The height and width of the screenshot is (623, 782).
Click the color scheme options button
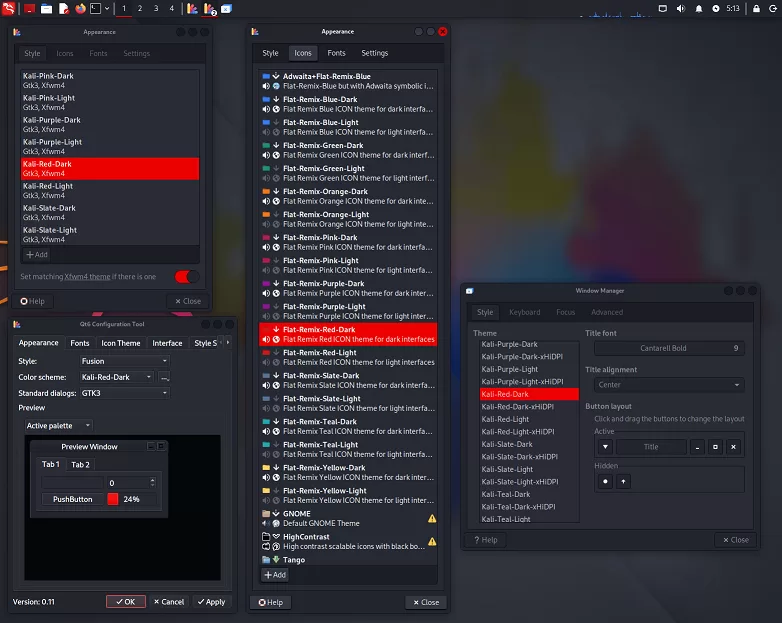tap(165, 377)
